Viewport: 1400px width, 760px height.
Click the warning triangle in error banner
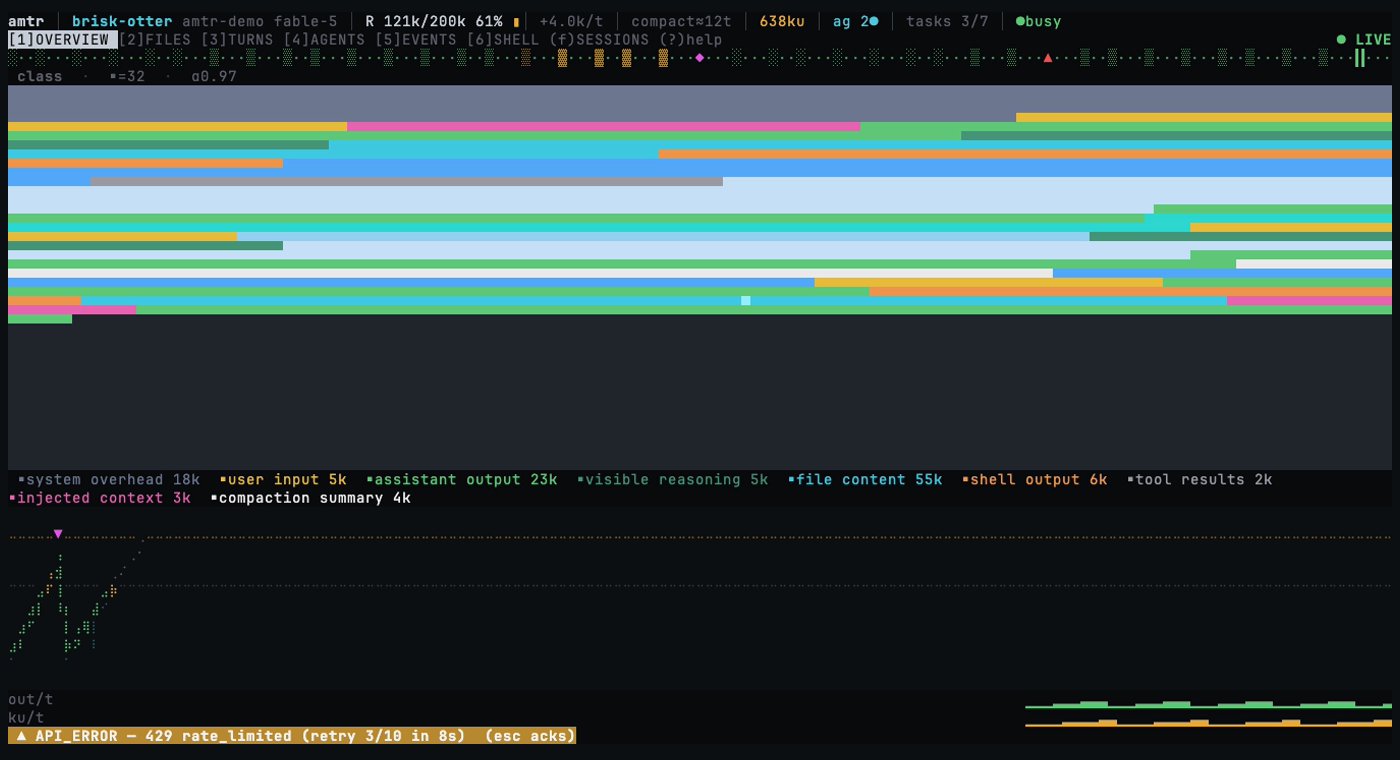pos(21,736)
